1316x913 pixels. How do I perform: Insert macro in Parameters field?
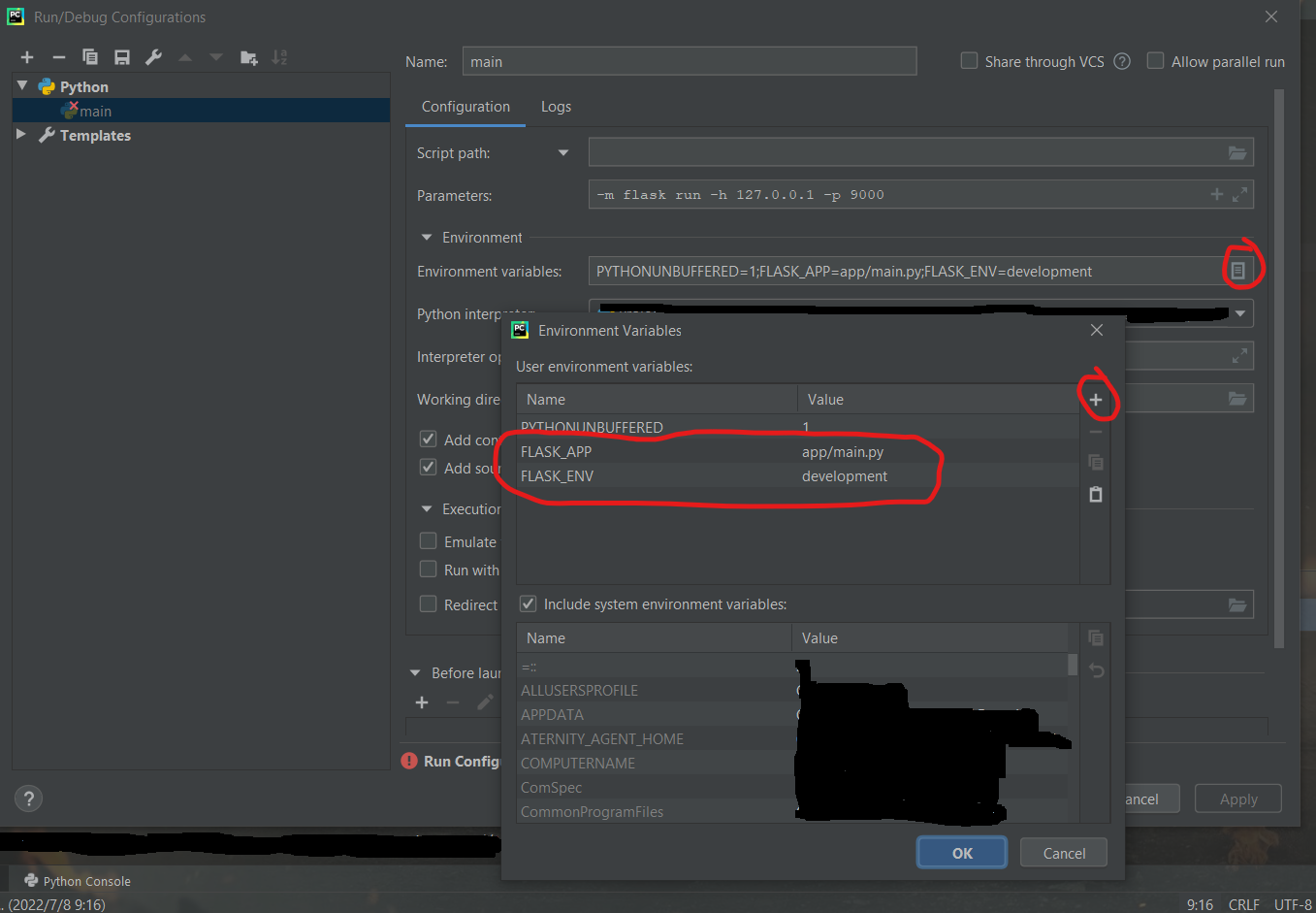click(x=1216, y=194)
